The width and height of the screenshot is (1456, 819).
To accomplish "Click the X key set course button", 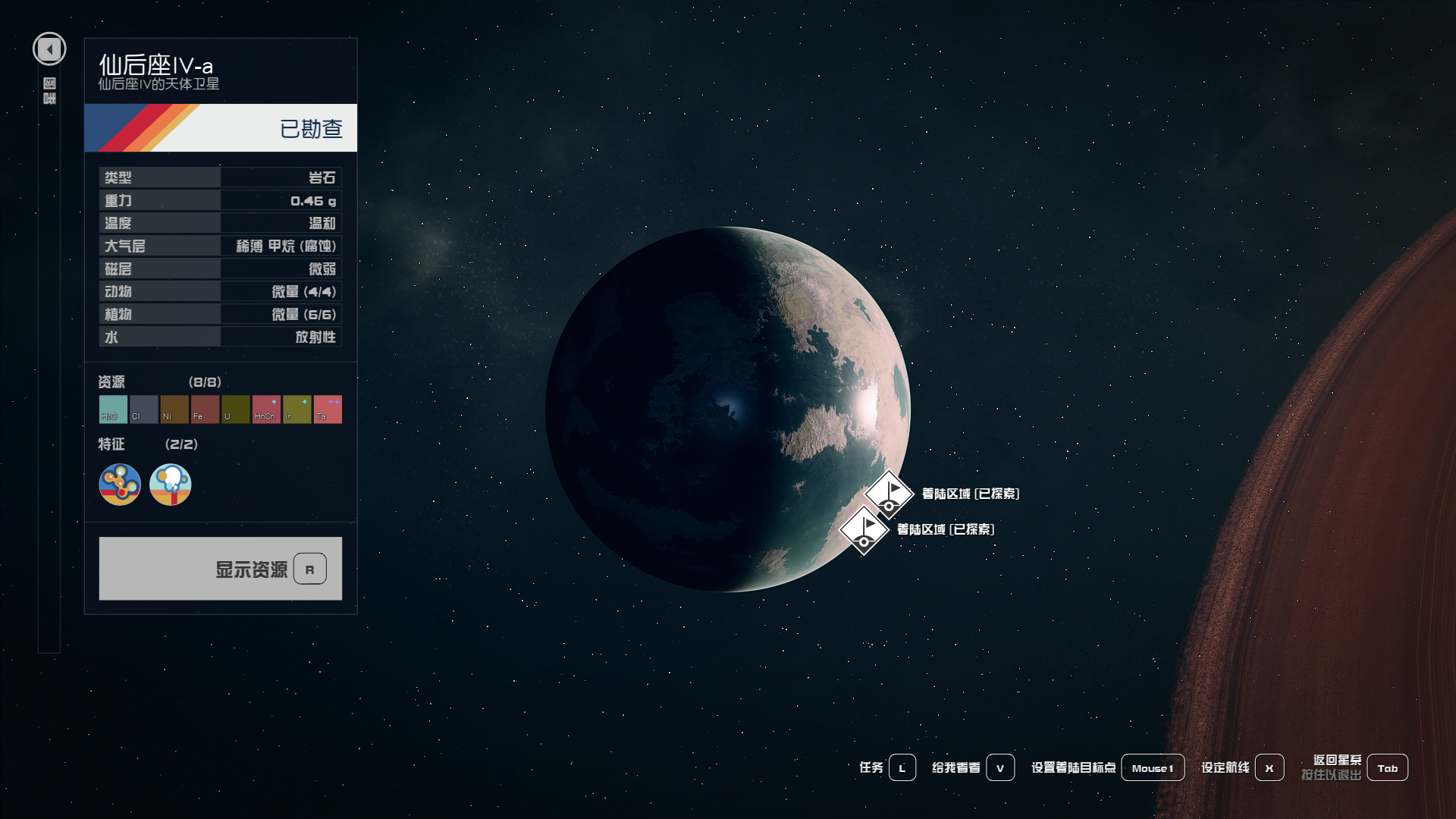I will [x=1269, y=767].
